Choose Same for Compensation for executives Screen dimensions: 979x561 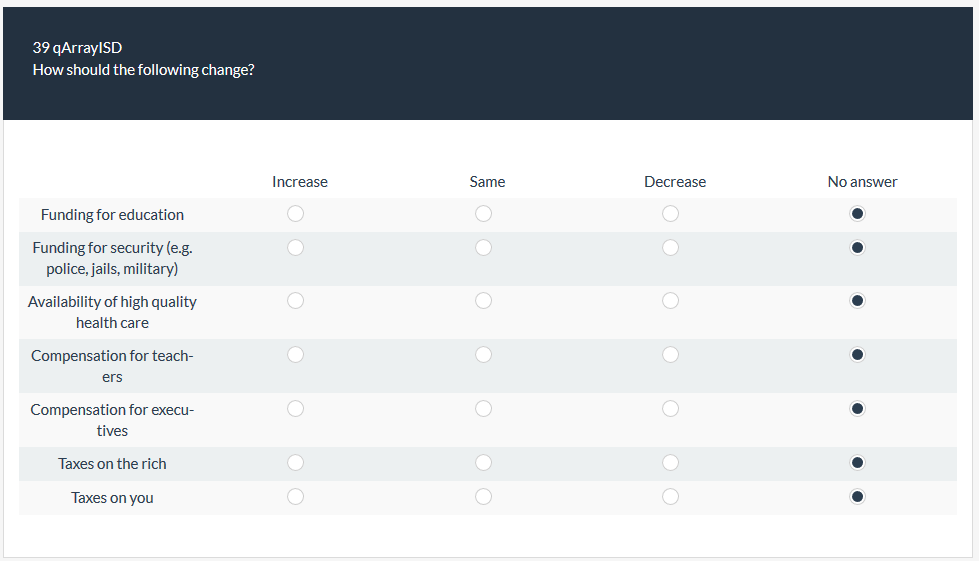click(x=483, y=409)
